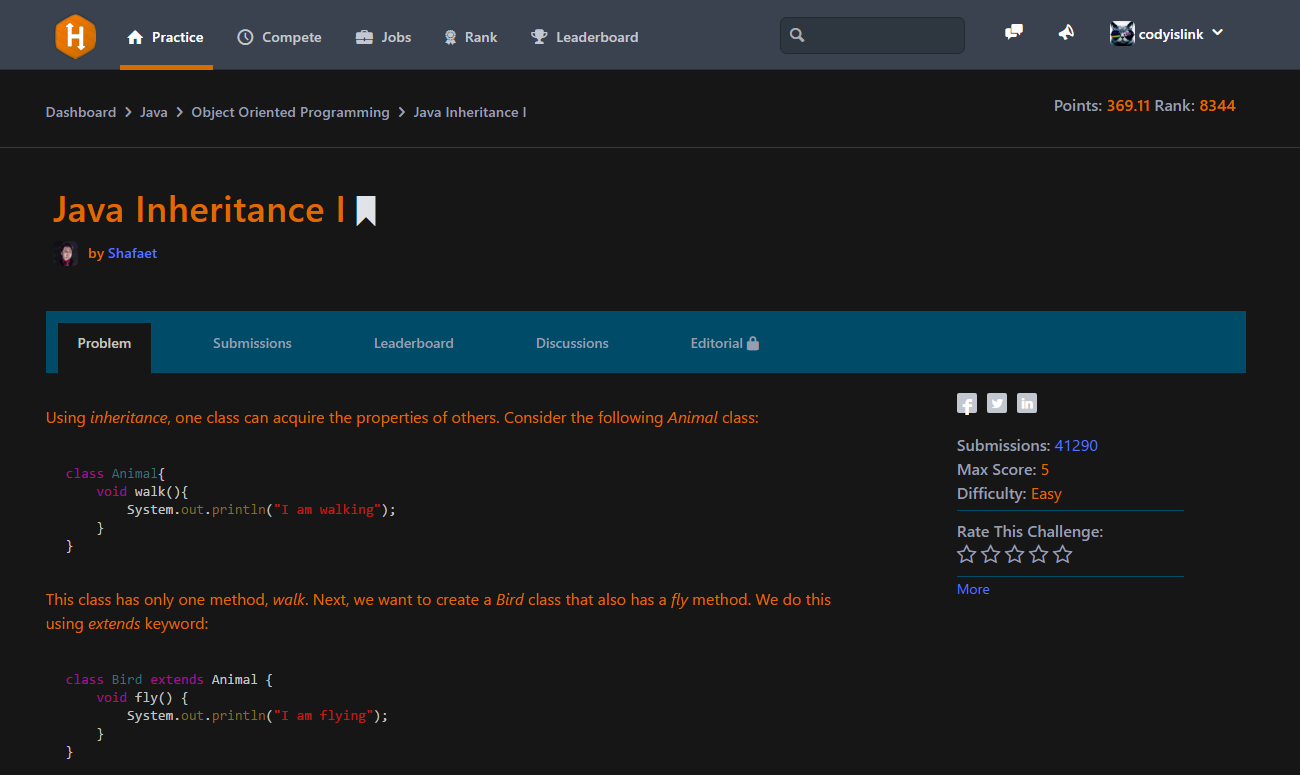The image size is (1300, 775).
Task: Bookmark the Java Inheritance I challenge
Action: pos(366,210)
